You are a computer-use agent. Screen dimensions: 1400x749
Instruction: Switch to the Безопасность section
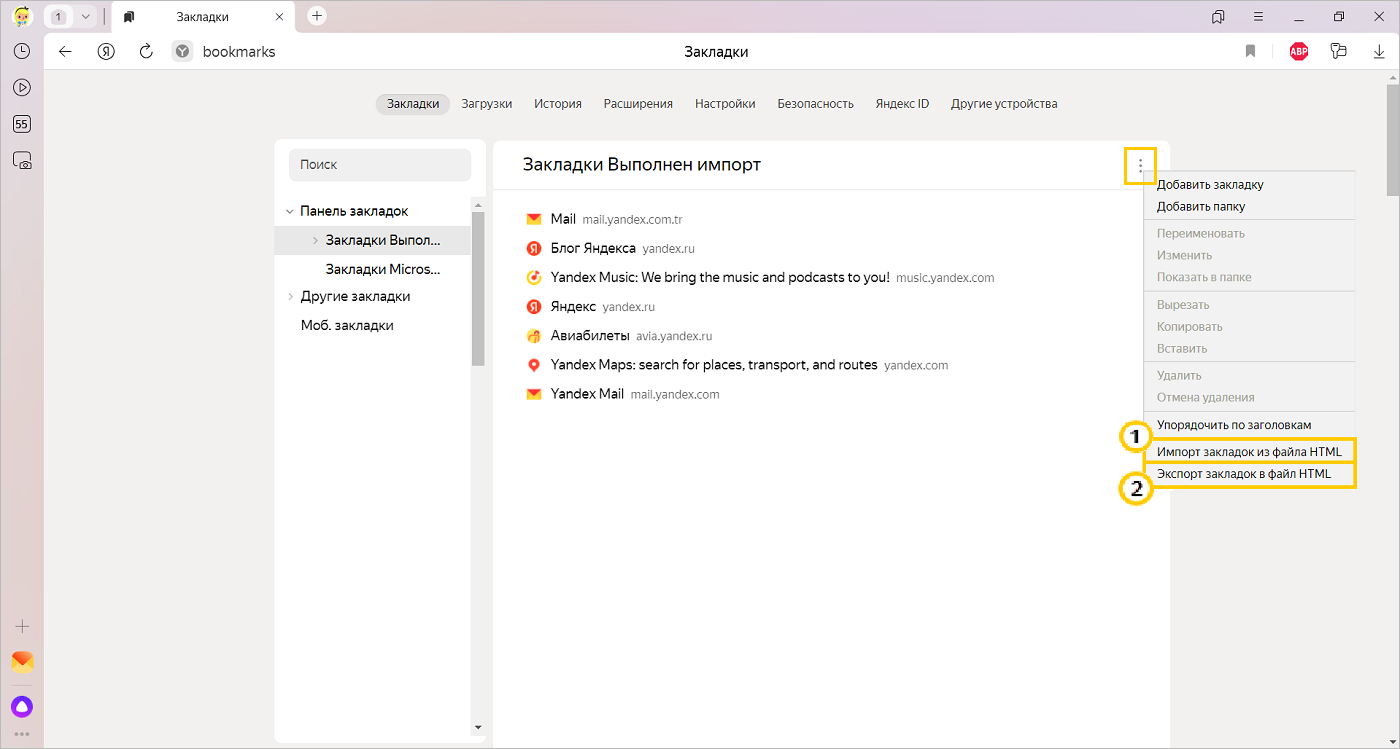[x=816, y=104]
